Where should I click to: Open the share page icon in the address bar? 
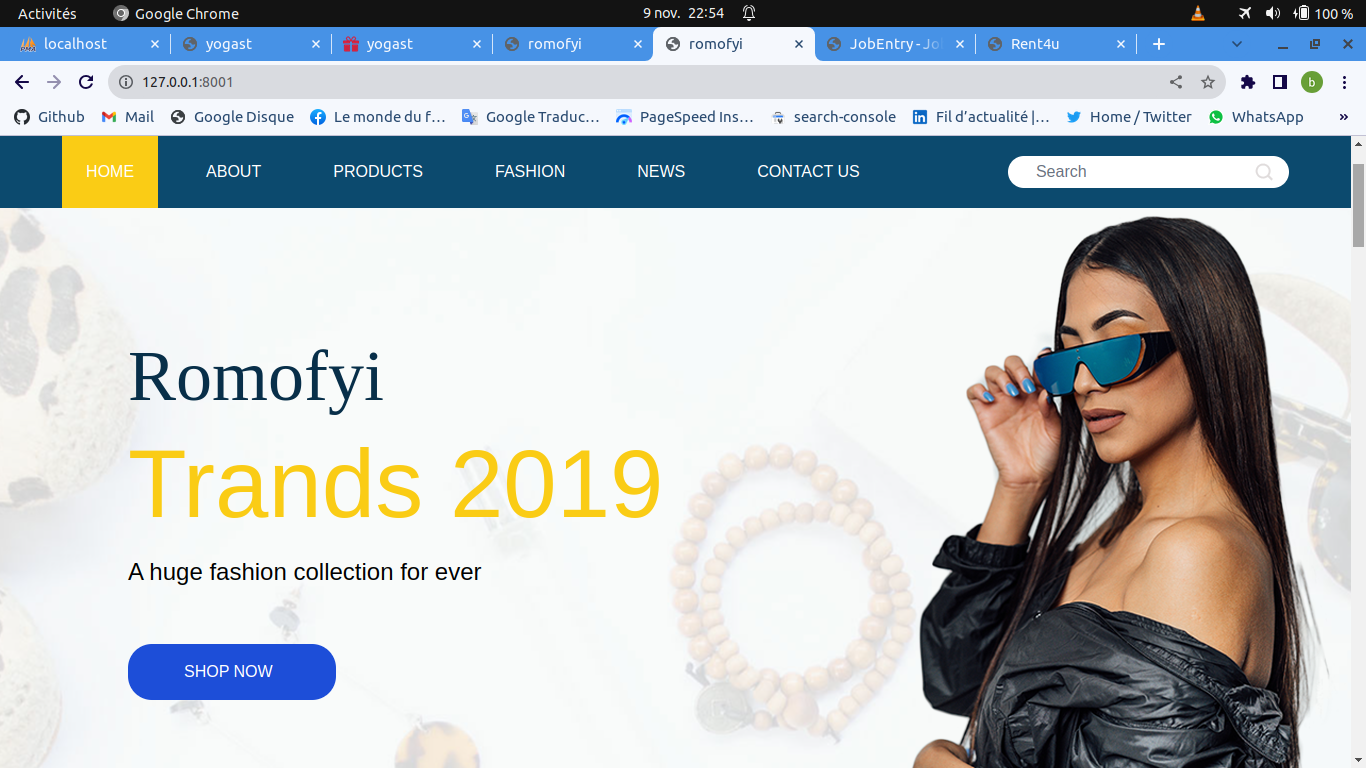[1176, 82]
